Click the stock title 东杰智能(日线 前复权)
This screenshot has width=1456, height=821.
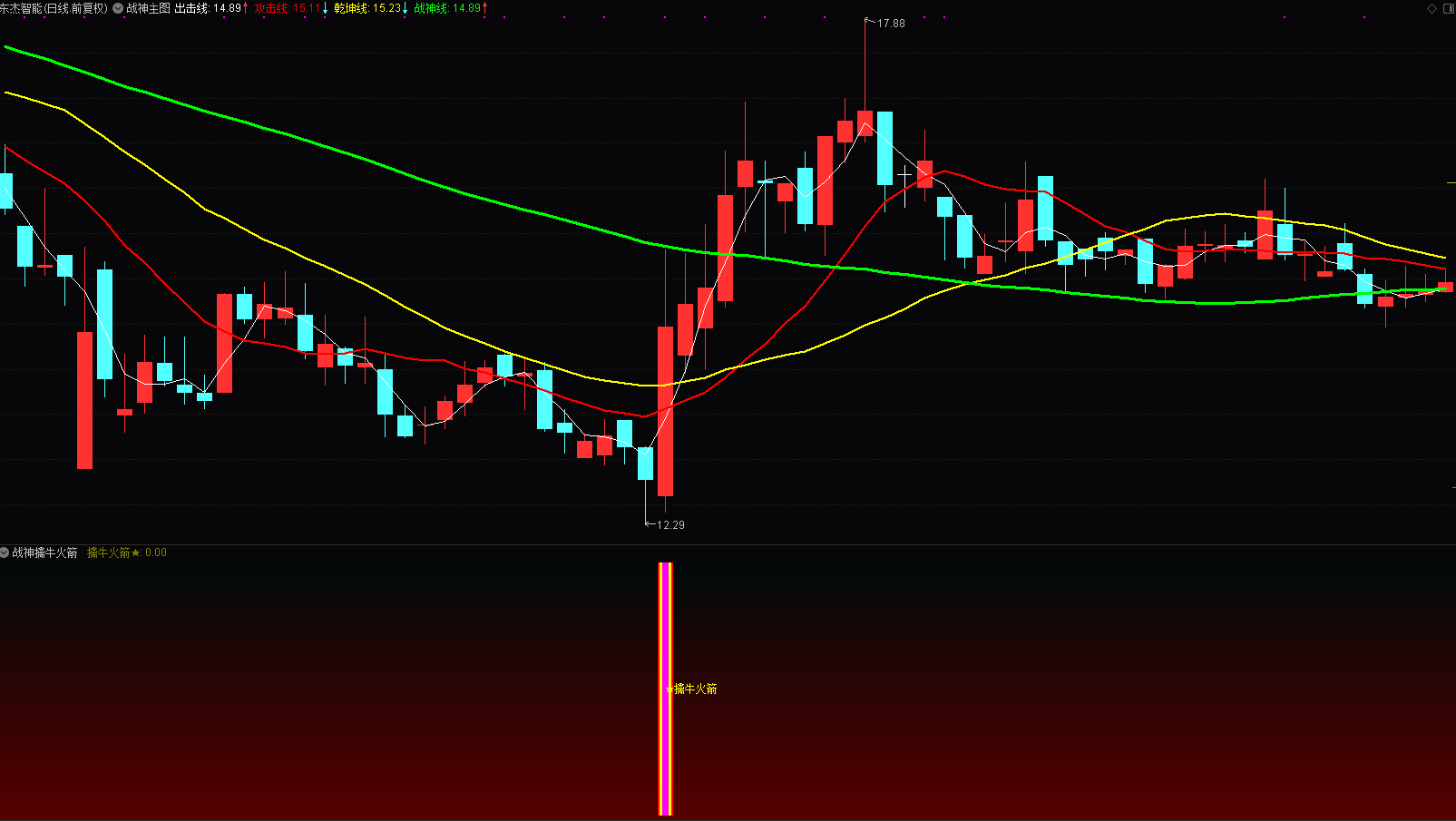point(54,8)
